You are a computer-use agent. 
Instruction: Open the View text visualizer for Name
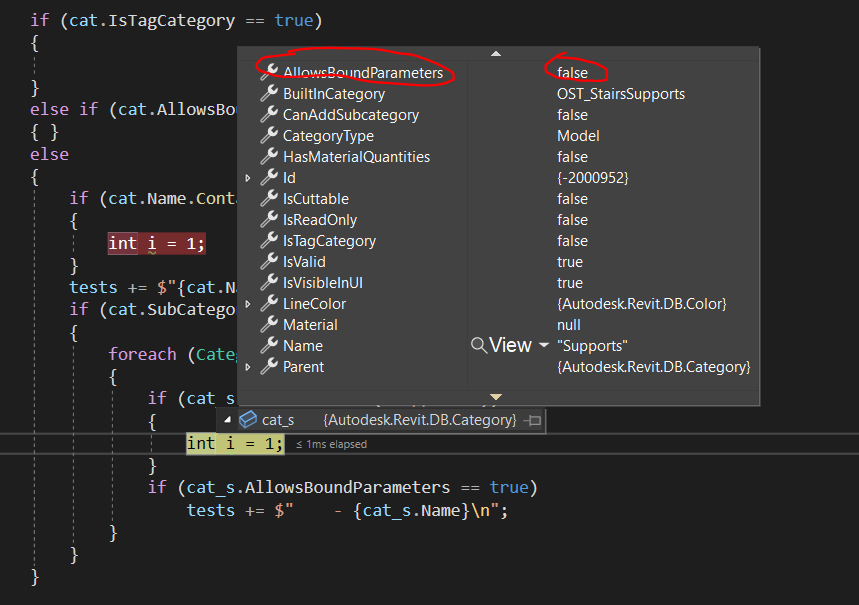tap(510, 345)
